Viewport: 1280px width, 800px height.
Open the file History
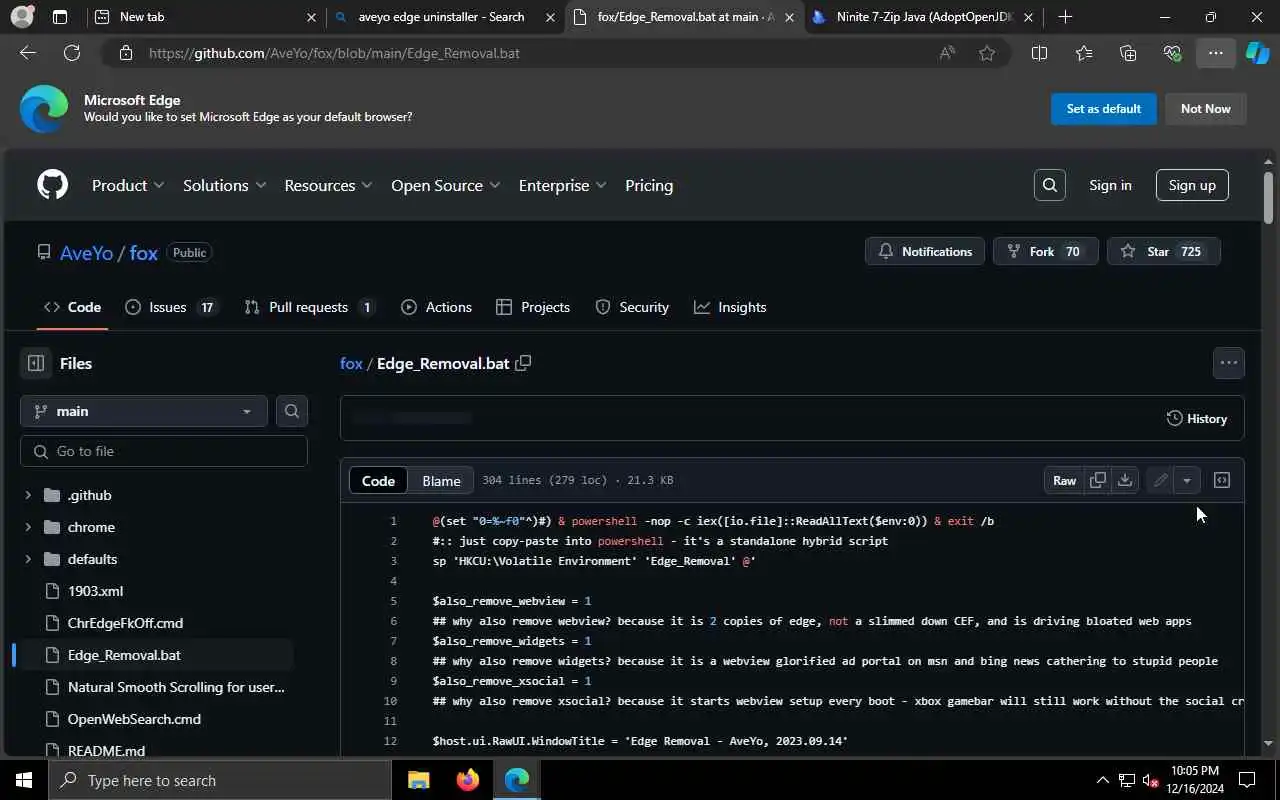[x=1197, y=418]
